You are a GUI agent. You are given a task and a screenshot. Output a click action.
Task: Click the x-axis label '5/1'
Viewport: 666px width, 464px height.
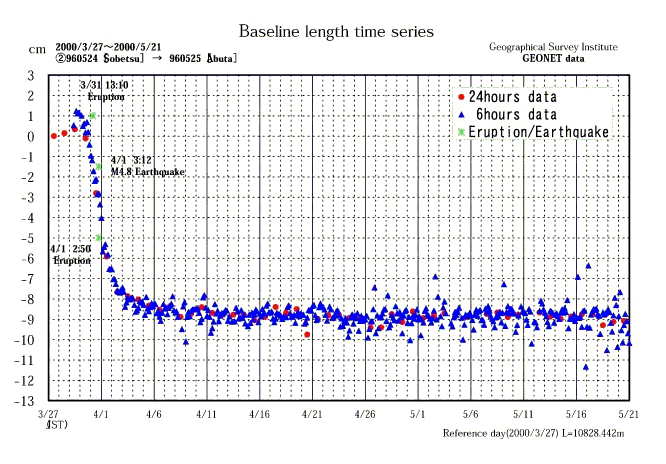(x=418, y=414)
